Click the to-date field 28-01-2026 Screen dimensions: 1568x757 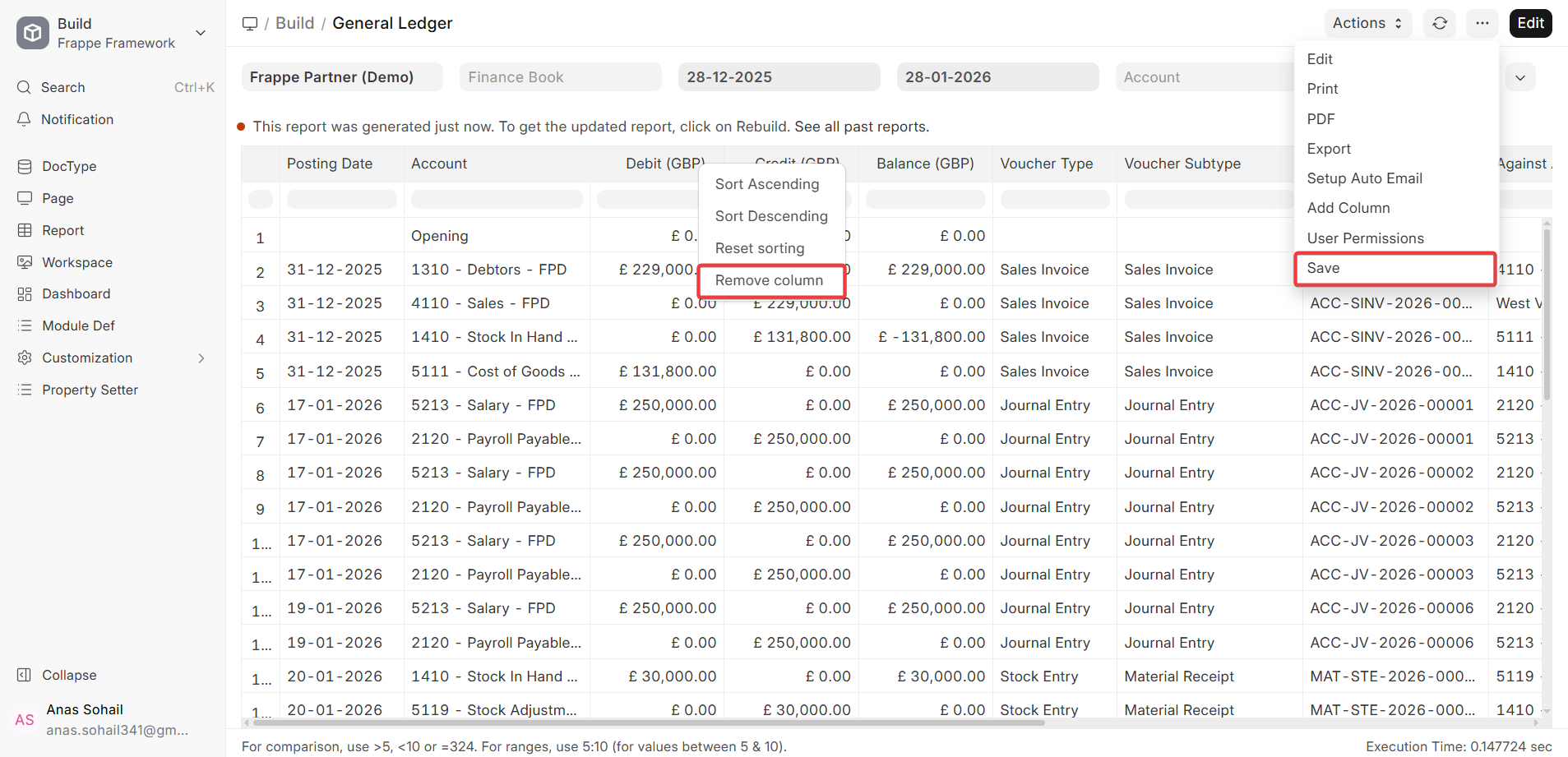pyautogui.click(x=998, y=77)
